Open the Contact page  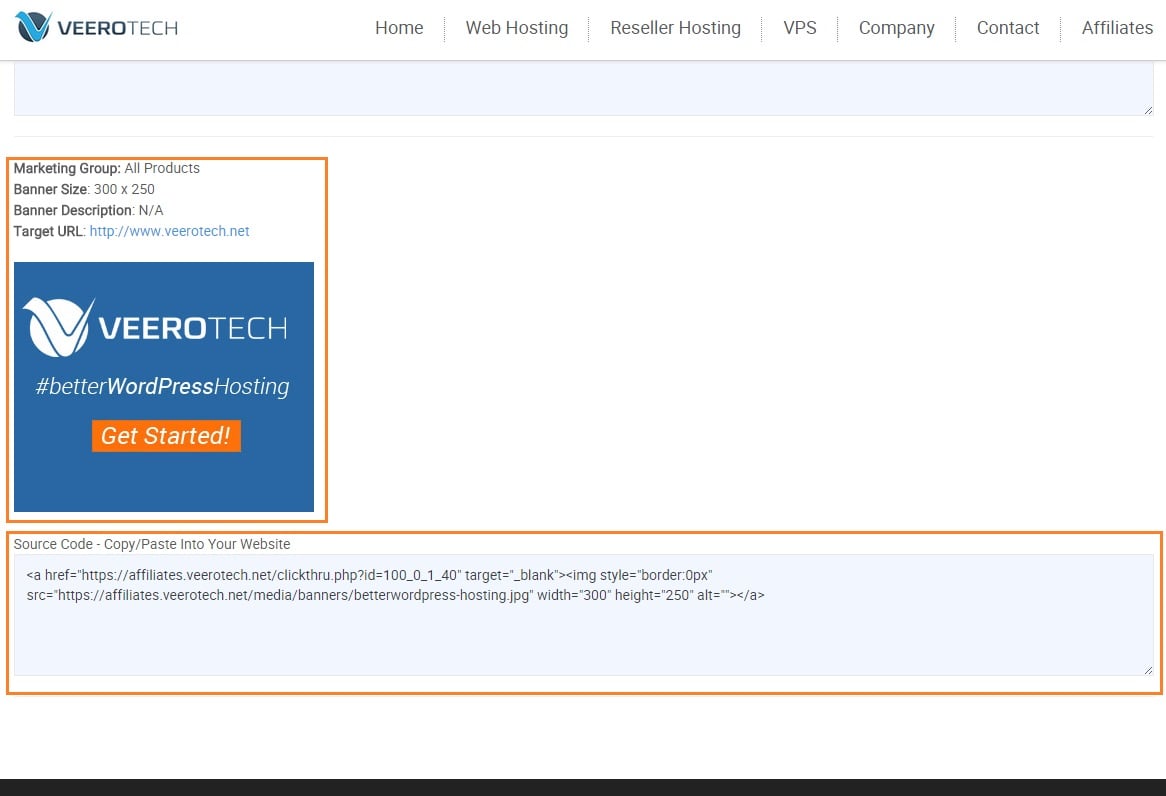(x=1008, y=28)
